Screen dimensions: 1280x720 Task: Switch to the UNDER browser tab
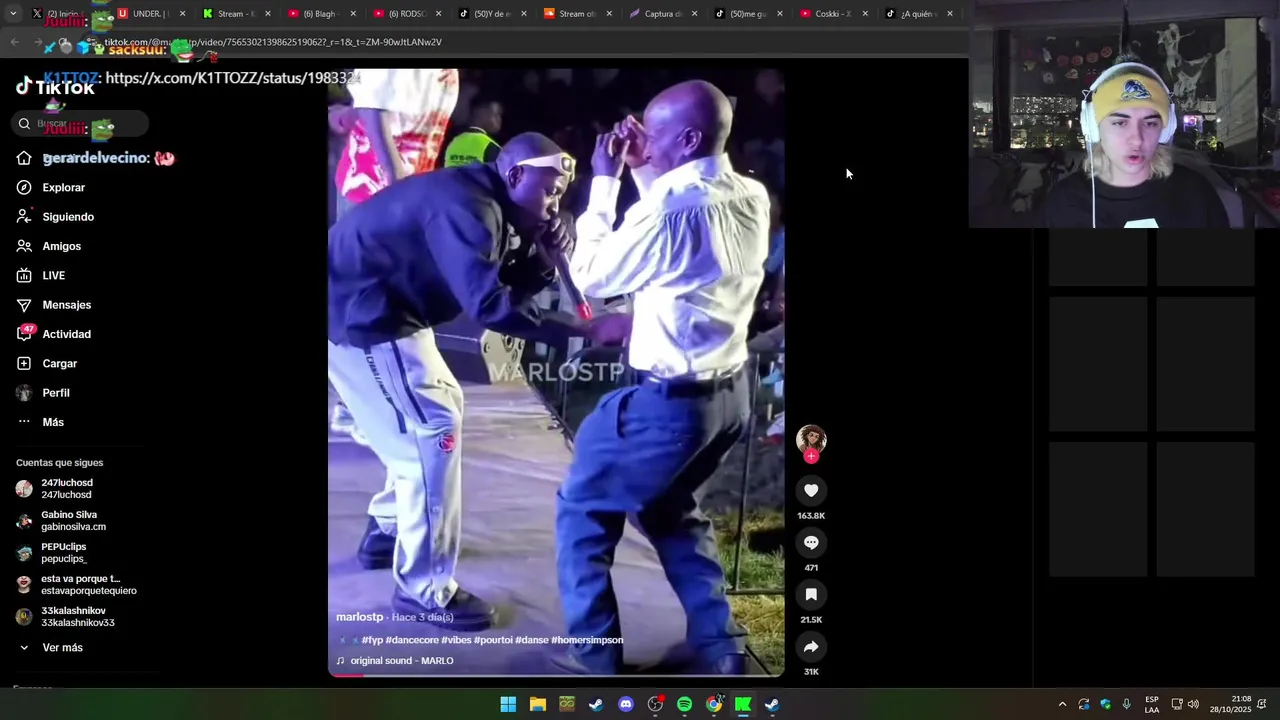coord(150,14)
